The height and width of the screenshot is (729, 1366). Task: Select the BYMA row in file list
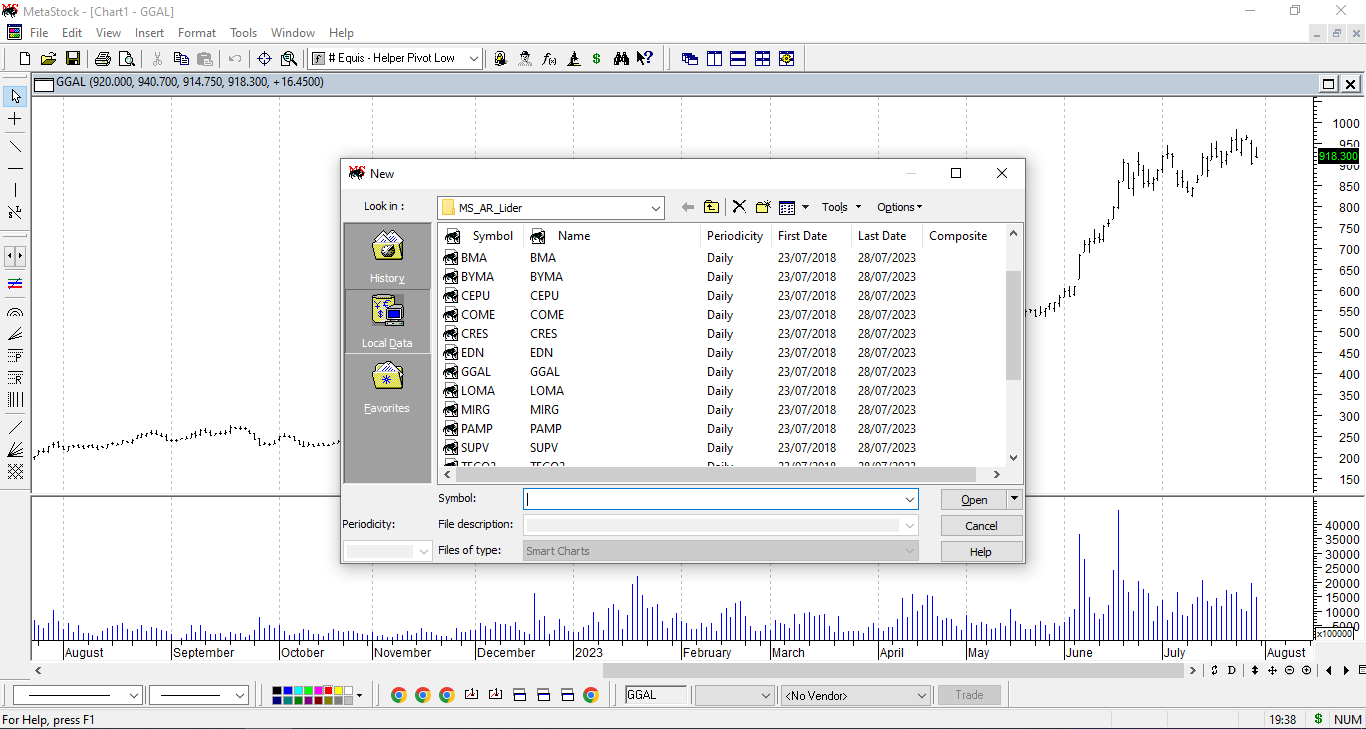coord(722,277)
